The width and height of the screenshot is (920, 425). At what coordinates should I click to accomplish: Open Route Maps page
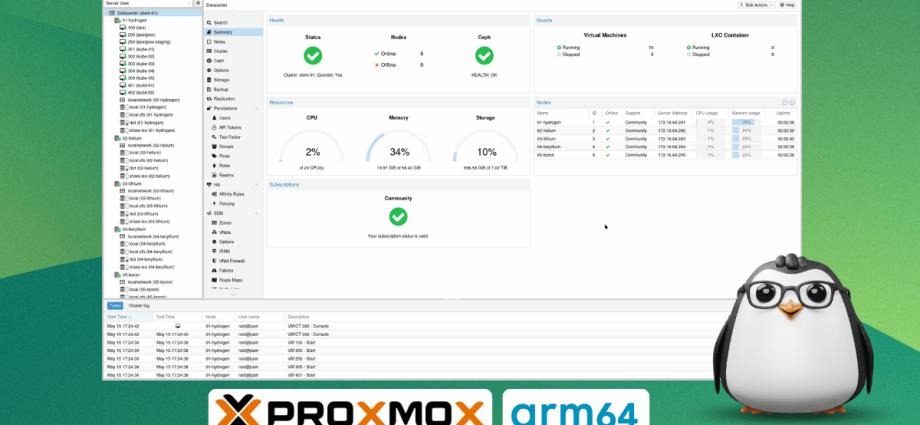230,280
